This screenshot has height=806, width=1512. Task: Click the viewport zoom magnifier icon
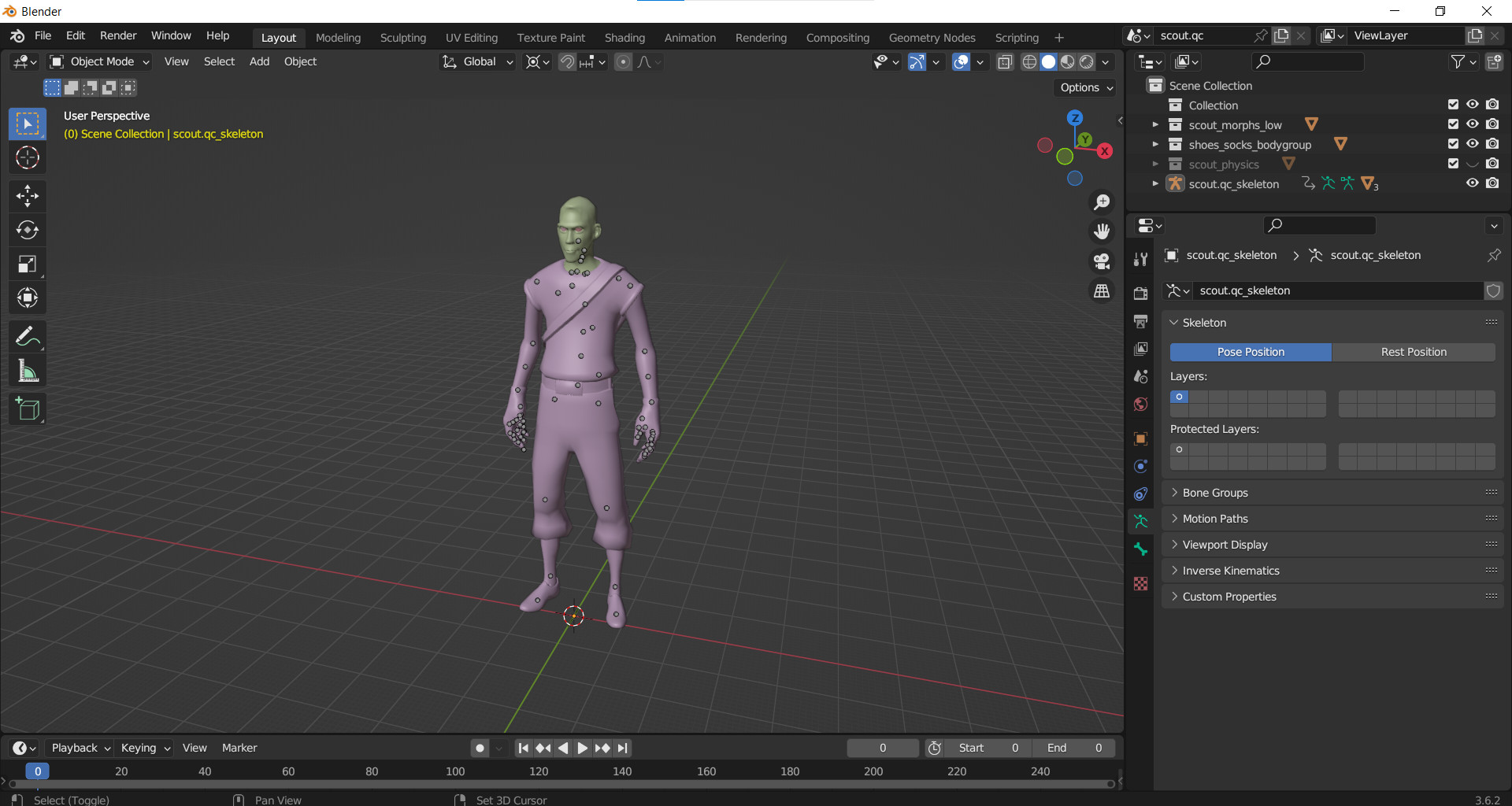click(x=1102, y=202)
